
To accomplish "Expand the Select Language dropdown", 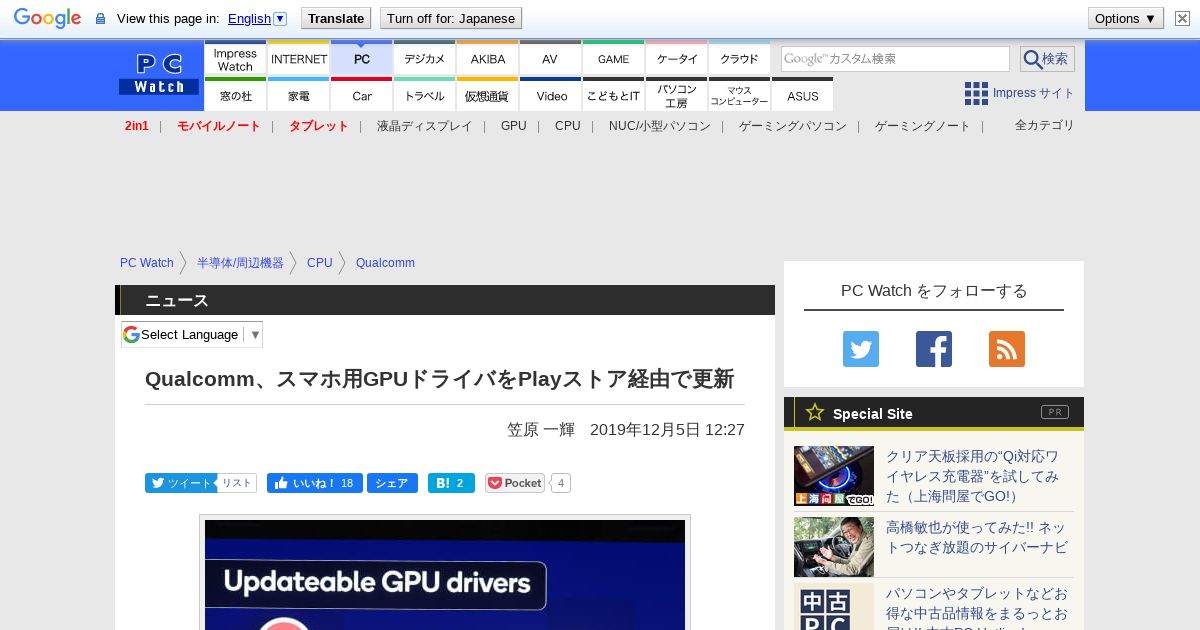I will pos(192,334).
